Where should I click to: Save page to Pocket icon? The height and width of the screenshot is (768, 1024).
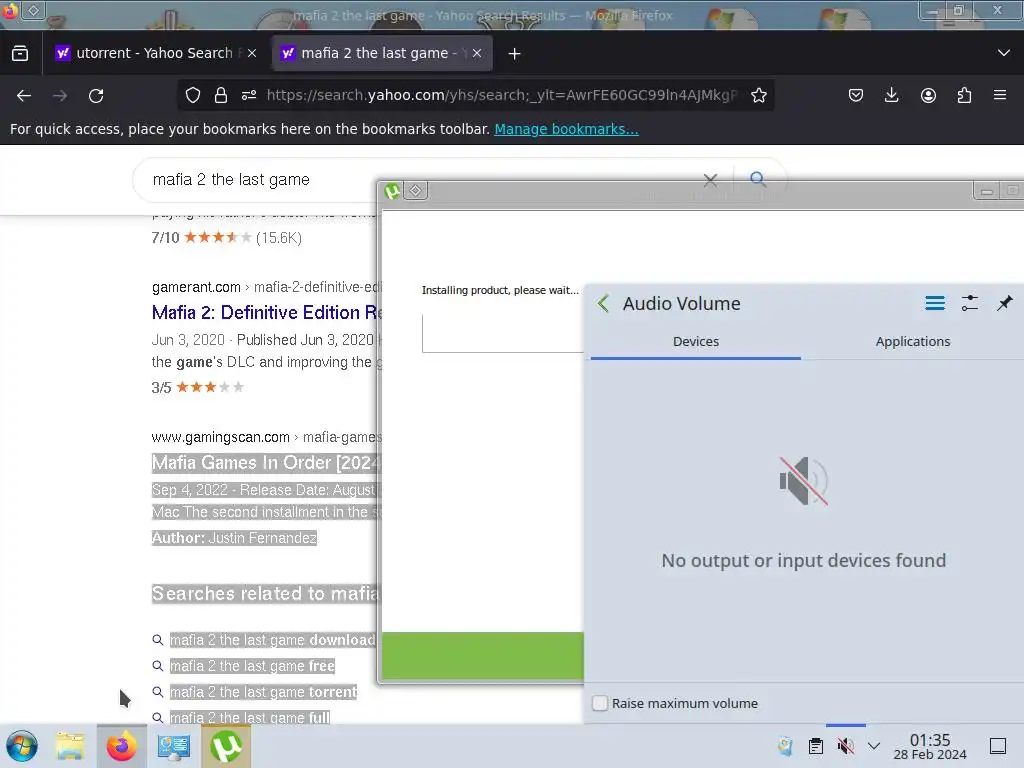[856, 95]
